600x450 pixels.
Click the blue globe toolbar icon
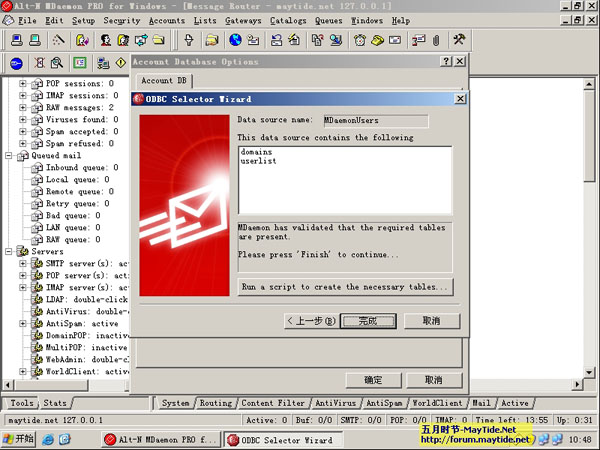[x=235, y=40]
